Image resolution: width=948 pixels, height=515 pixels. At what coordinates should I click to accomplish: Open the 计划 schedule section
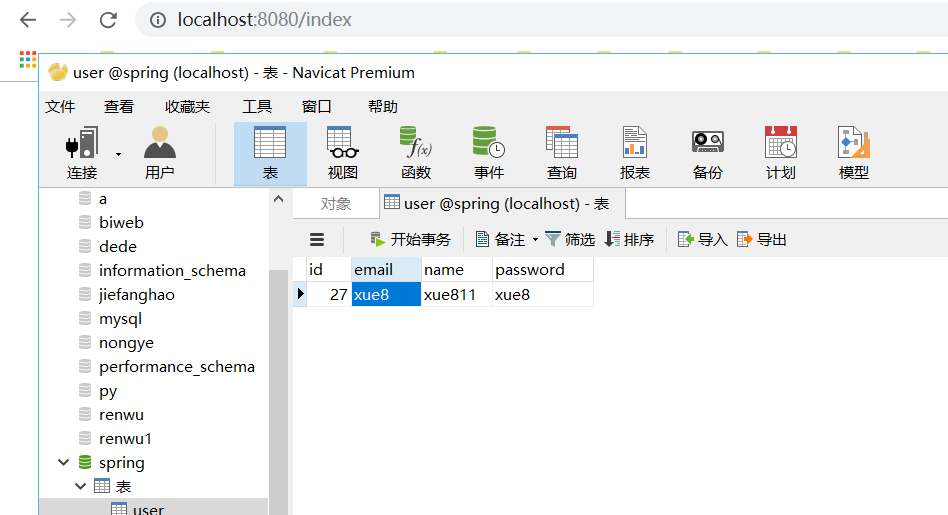[x=781, y=154]
